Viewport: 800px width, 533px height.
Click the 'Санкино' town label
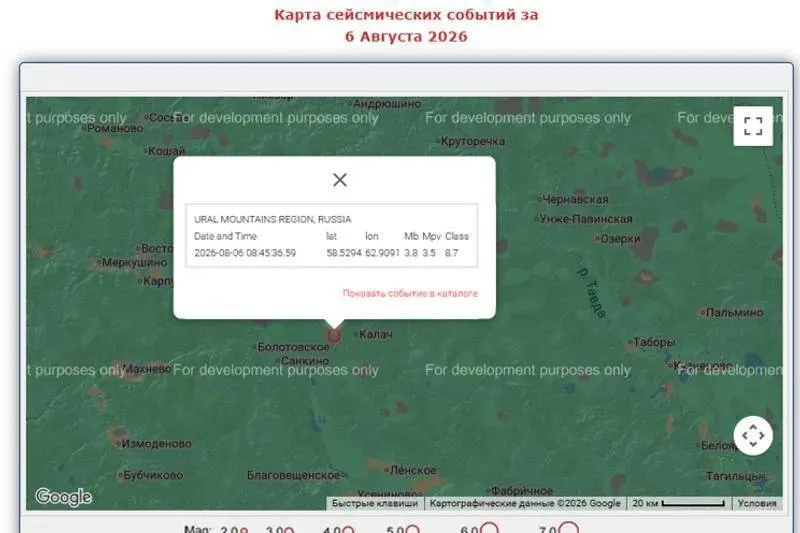point(305,361)
